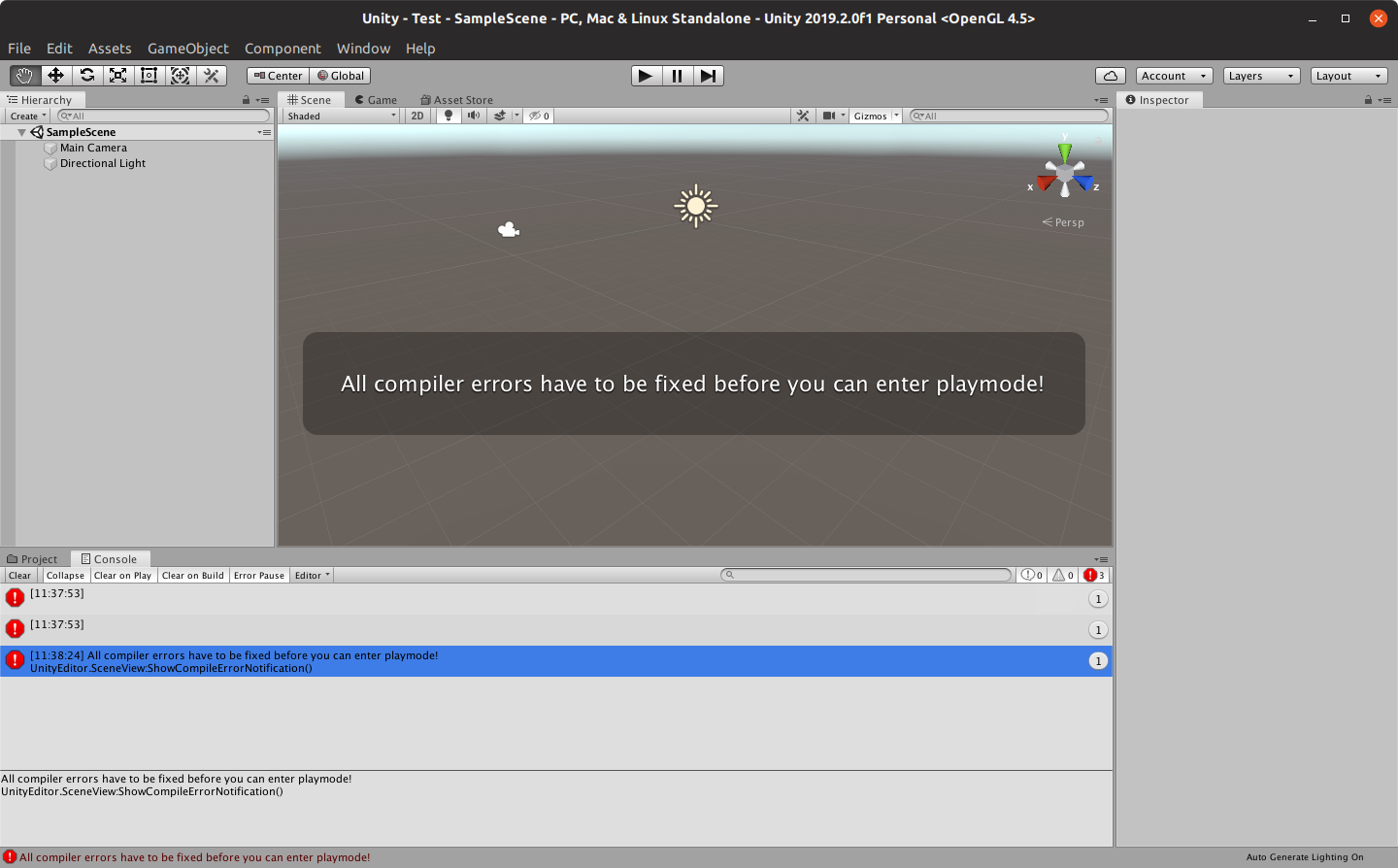
Task: Toggle pivot mode Center button
Action: point(279,76)
